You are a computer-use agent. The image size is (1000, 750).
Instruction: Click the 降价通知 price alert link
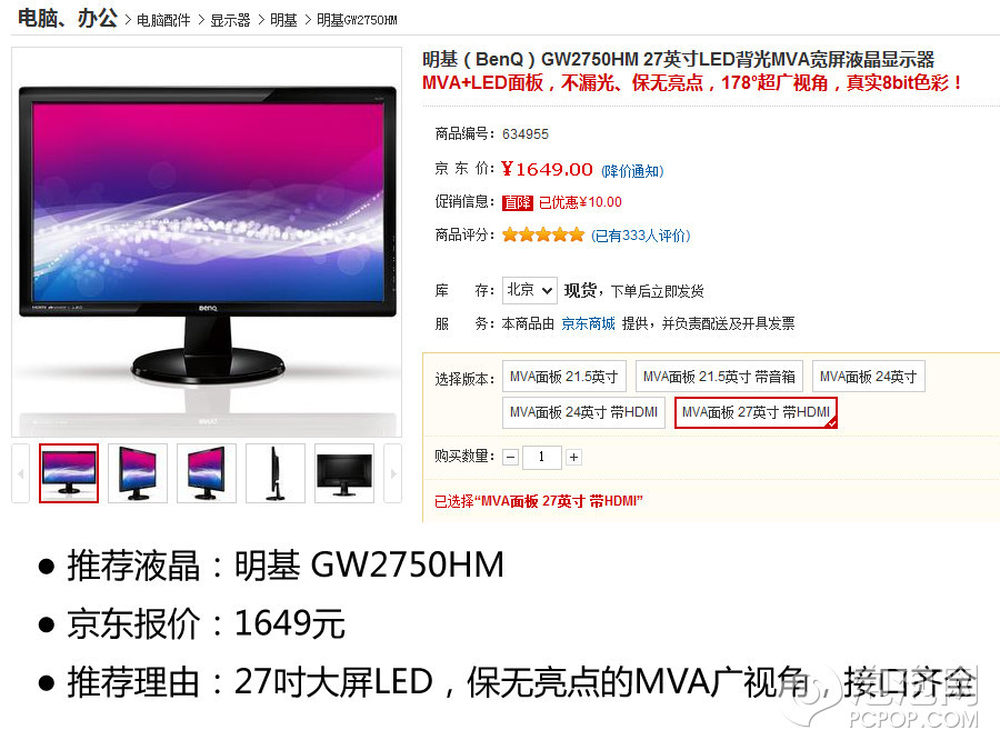point(633,171)
